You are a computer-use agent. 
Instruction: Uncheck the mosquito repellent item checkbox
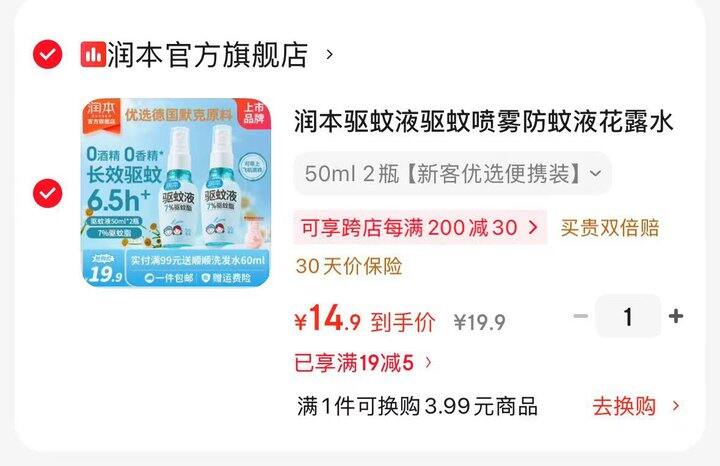(47, 193)
